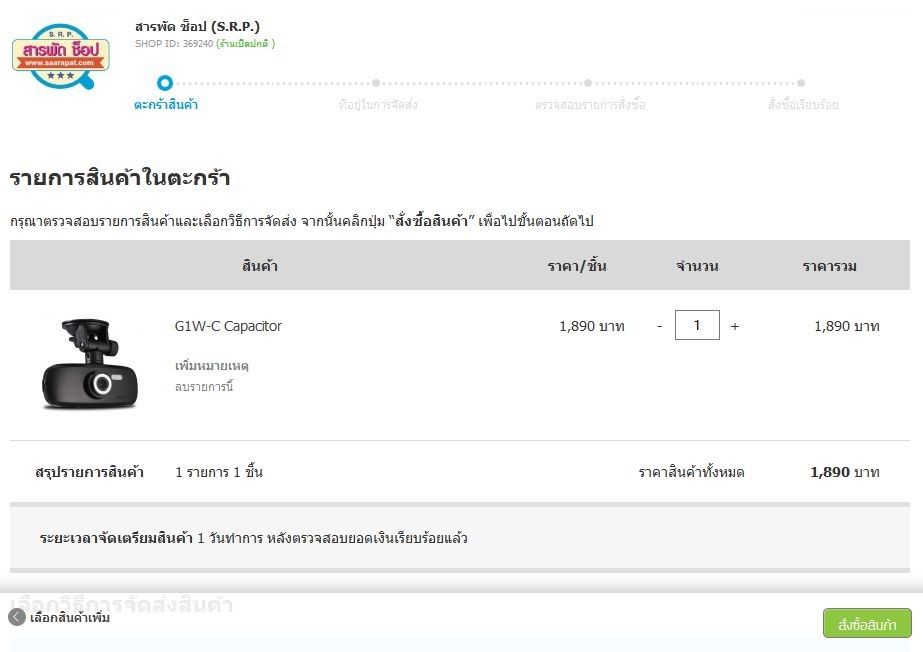Open the สารพัด ช็อป (S.R.P.) shop name
This screenshot has height=652, width=923.
pos(197,26)
